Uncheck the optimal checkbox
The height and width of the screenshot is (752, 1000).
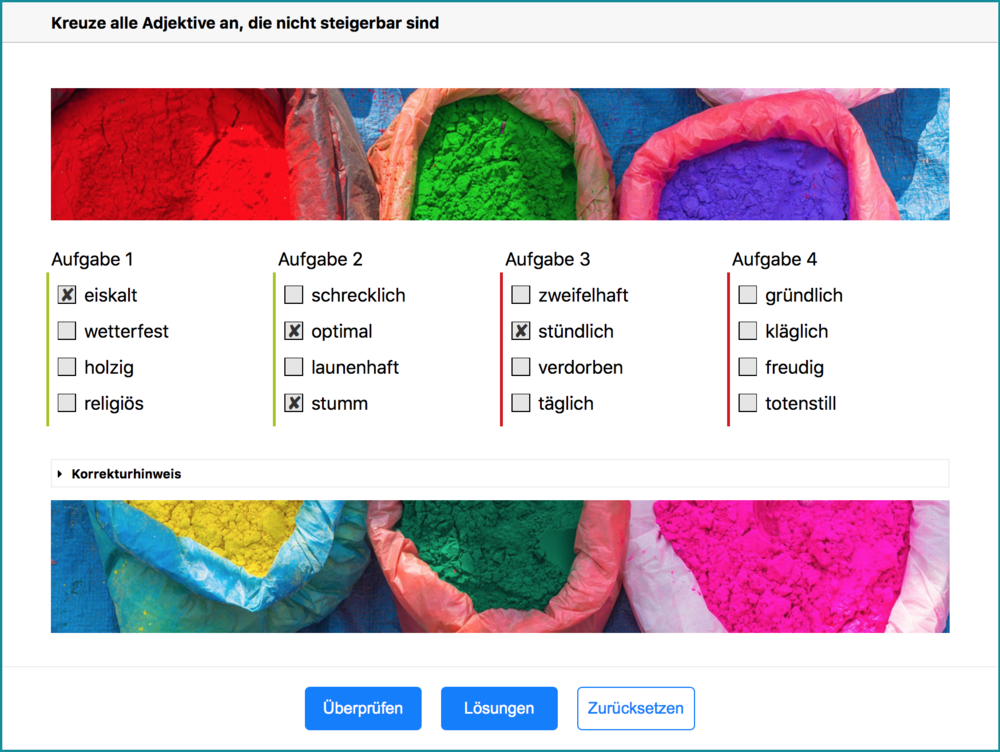click(x=294, y=330)
